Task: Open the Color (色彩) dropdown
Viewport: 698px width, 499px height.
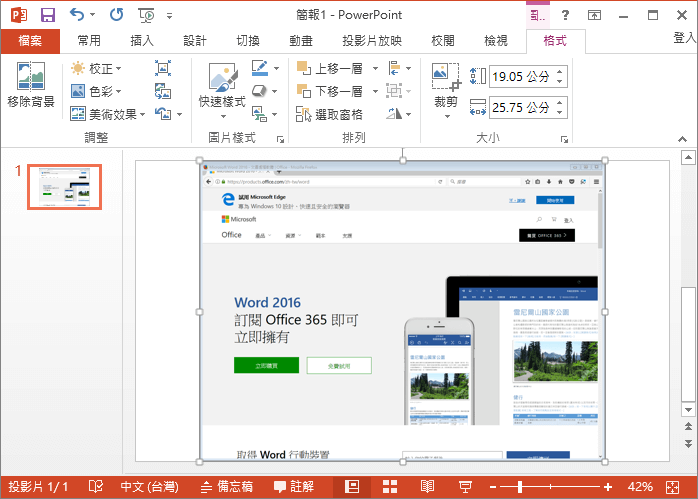Action: pyautogui.click(x=96, y=91)
